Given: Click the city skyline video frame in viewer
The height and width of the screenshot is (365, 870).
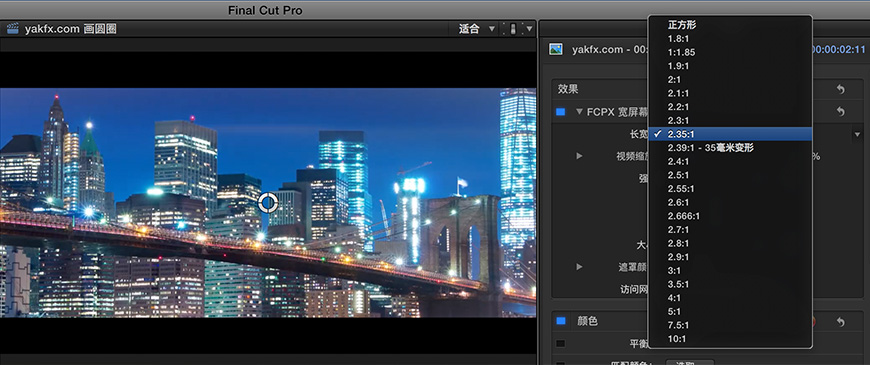Looking at the screenshot, I should point(268,202).
